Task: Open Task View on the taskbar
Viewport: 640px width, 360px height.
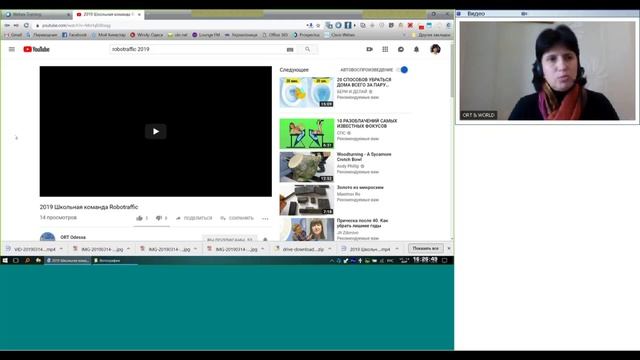Action: (16, 260)
